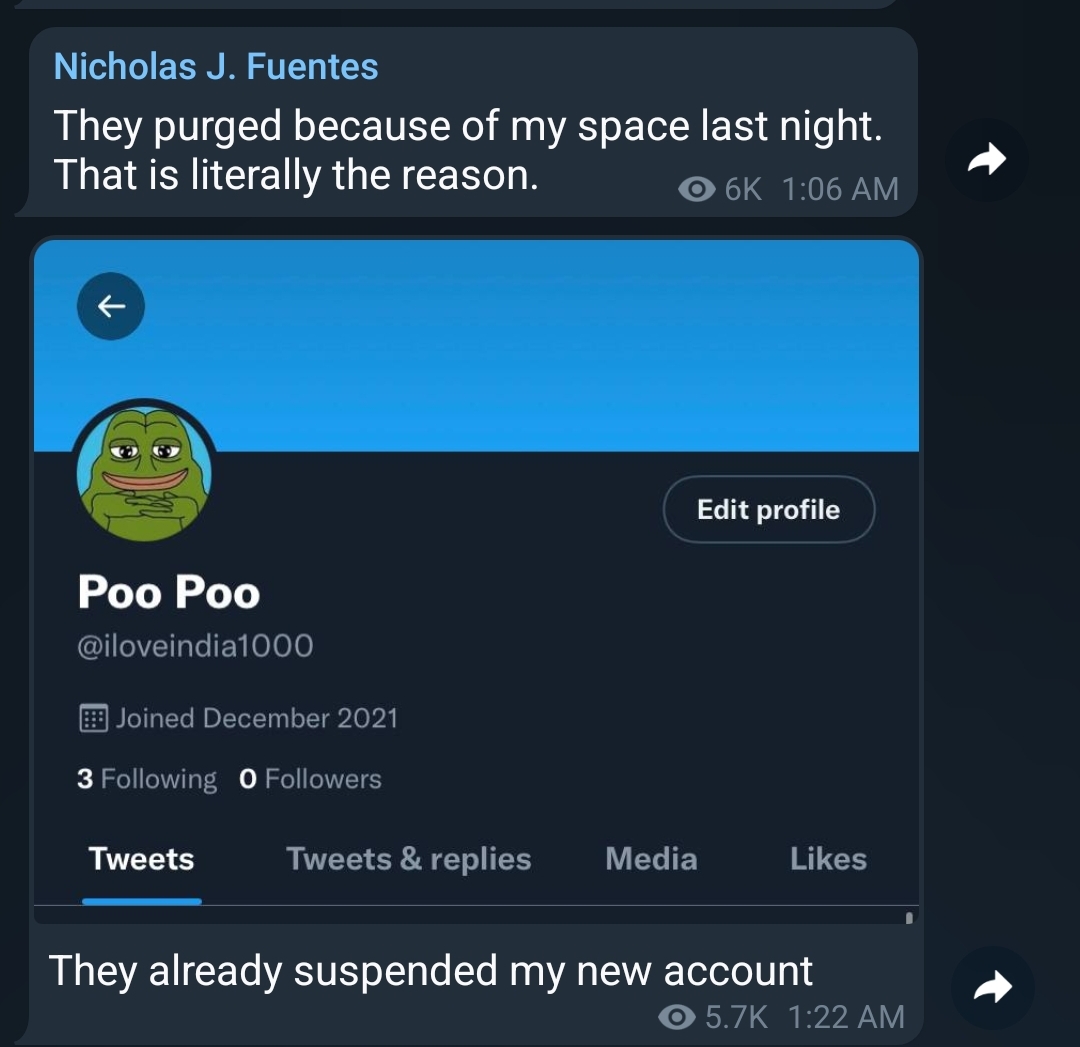Click the @iloveindia1000 handle

(x=196, y=646)
